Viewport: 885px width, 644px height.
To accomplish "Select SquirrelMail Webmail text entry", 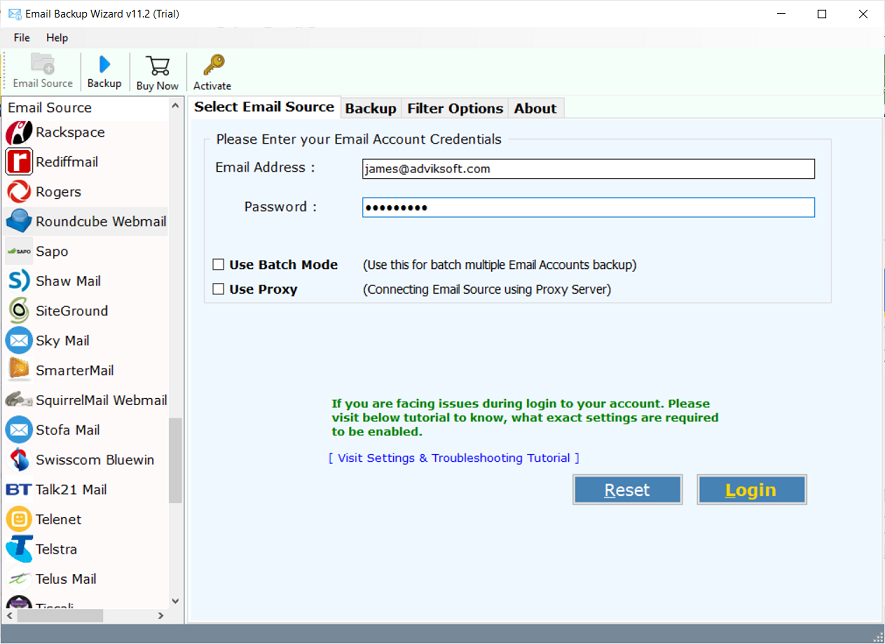I will click(x=102, y=400).
